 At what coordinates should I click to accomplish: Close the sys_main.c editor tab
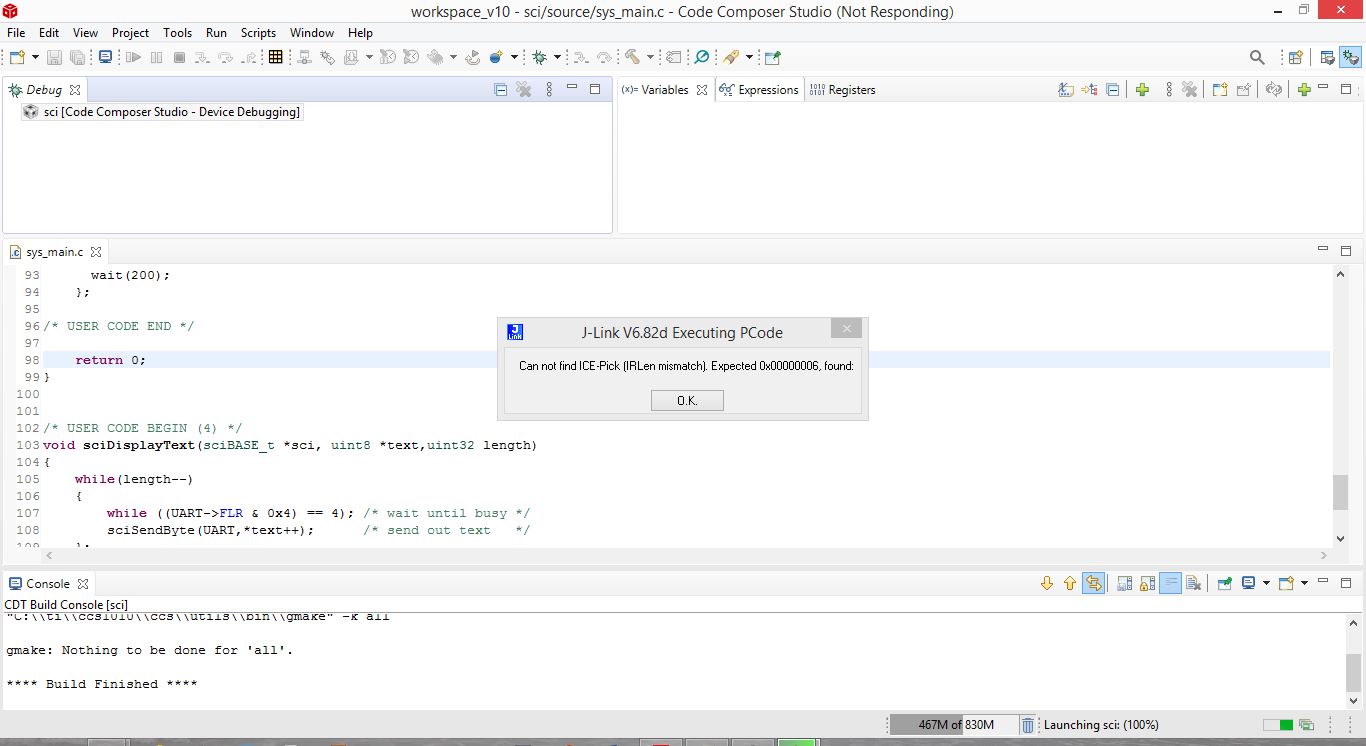(96, 252)
